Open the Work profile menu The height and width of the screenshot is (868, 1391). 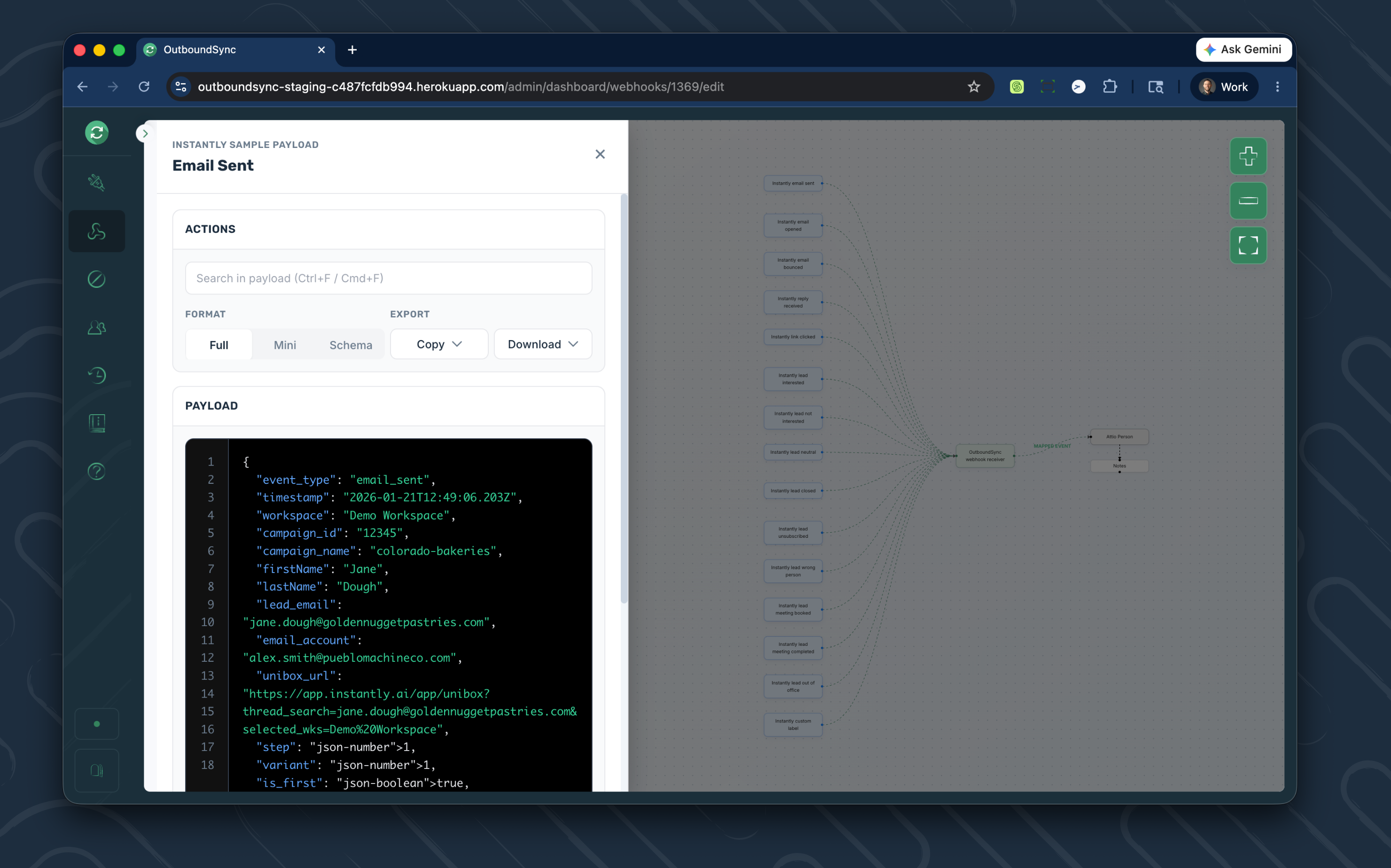point(1224,87)
